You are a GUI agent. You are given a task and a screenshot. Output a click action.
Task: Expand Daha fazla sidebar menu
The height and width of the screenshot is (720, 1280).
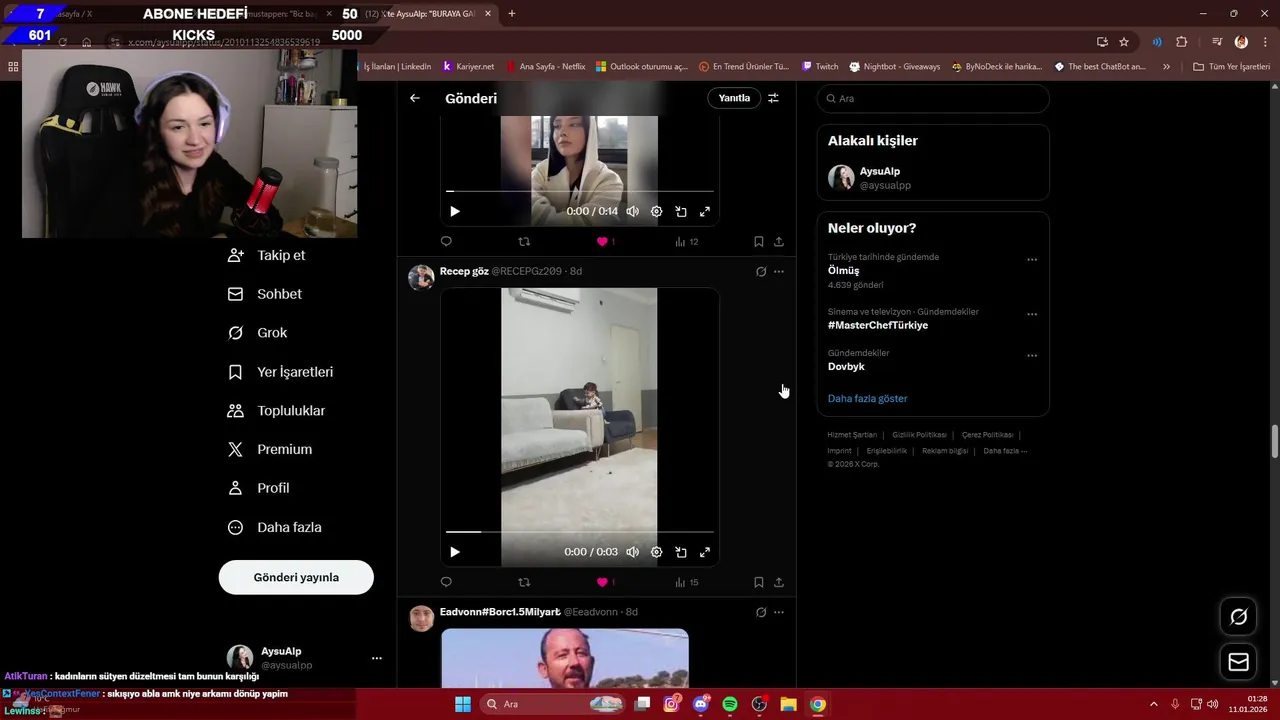point(275,527)
